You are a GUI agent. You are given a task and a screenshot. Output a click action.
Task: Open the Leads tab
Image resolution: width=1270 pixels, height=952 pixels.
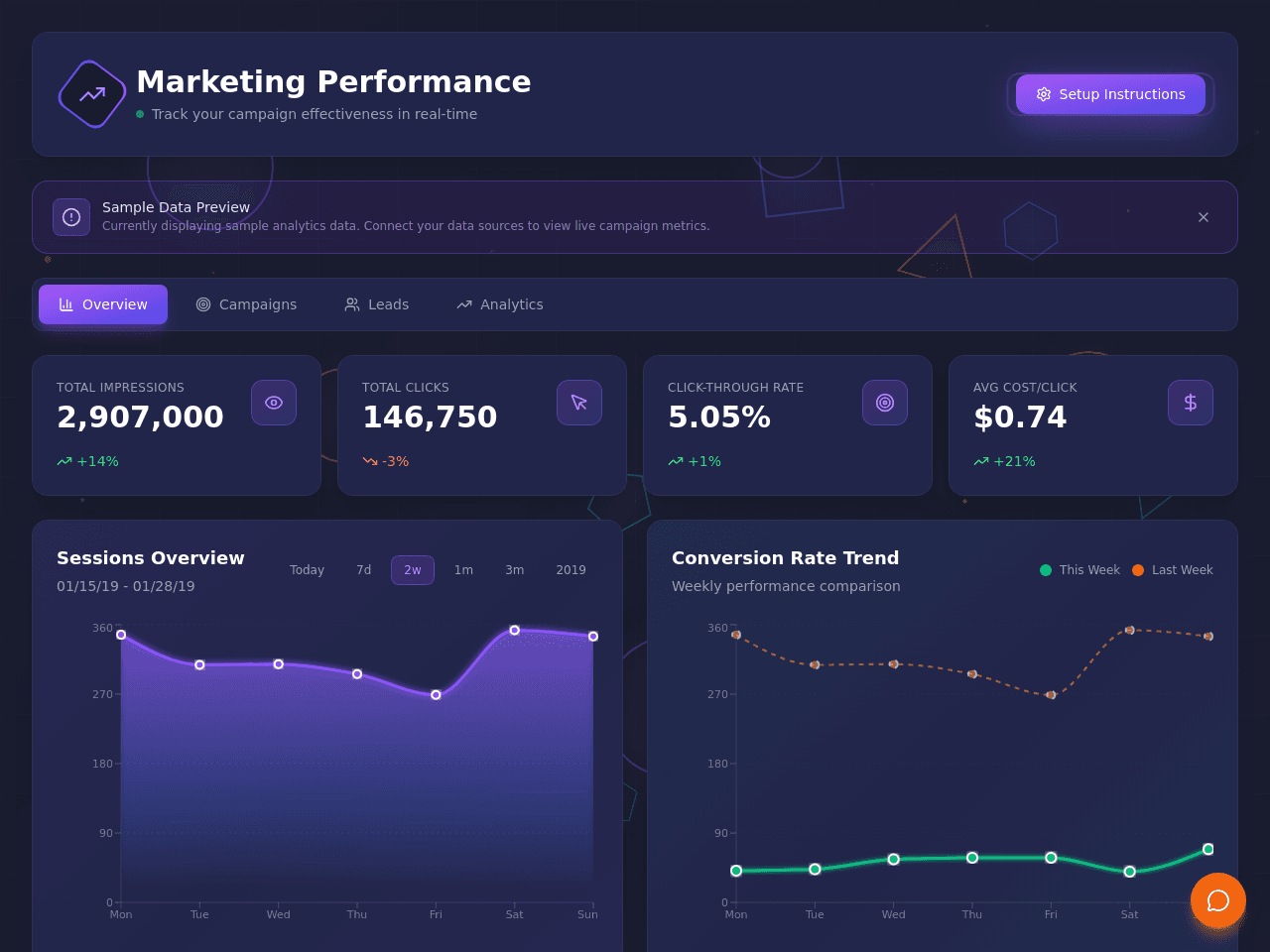coord(377,304)
